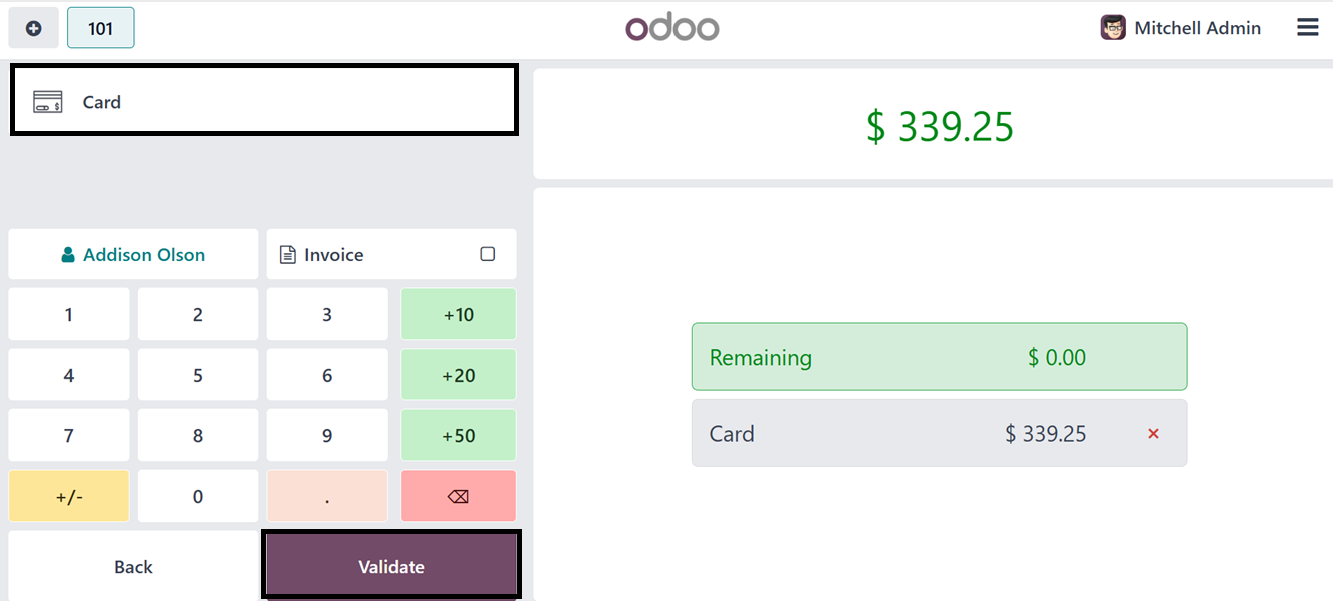
Task: Click the credit card icon in Card method
Action: click(48, 102)
